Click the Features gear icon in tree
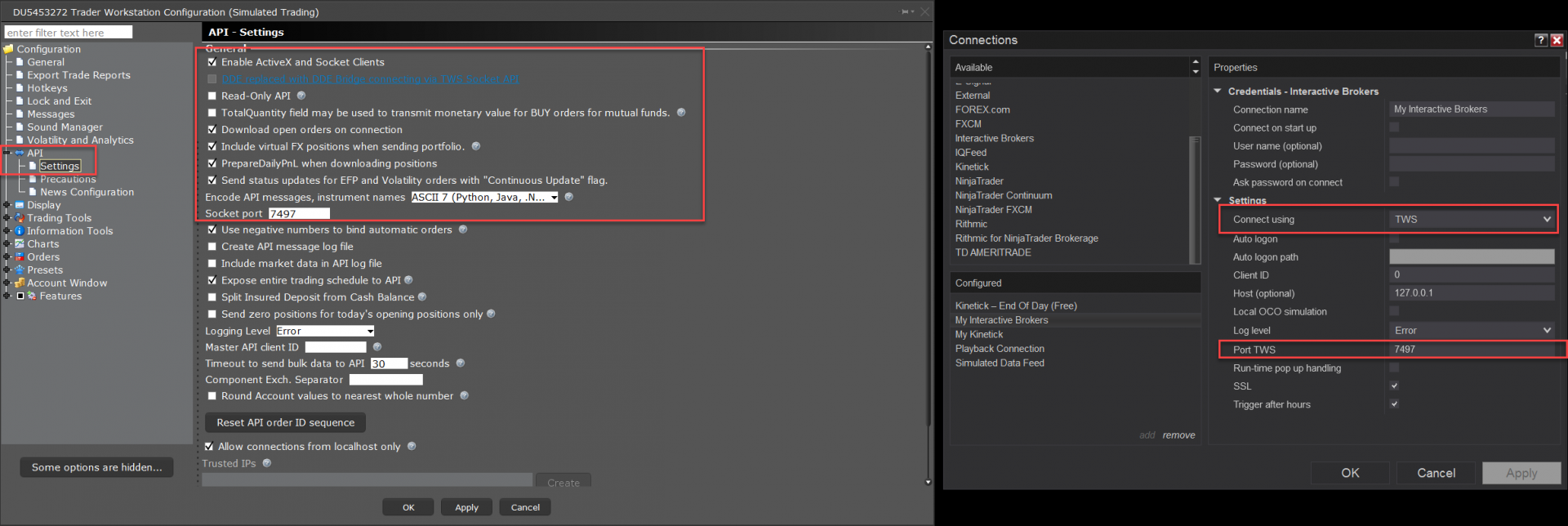 pos(32,296)
